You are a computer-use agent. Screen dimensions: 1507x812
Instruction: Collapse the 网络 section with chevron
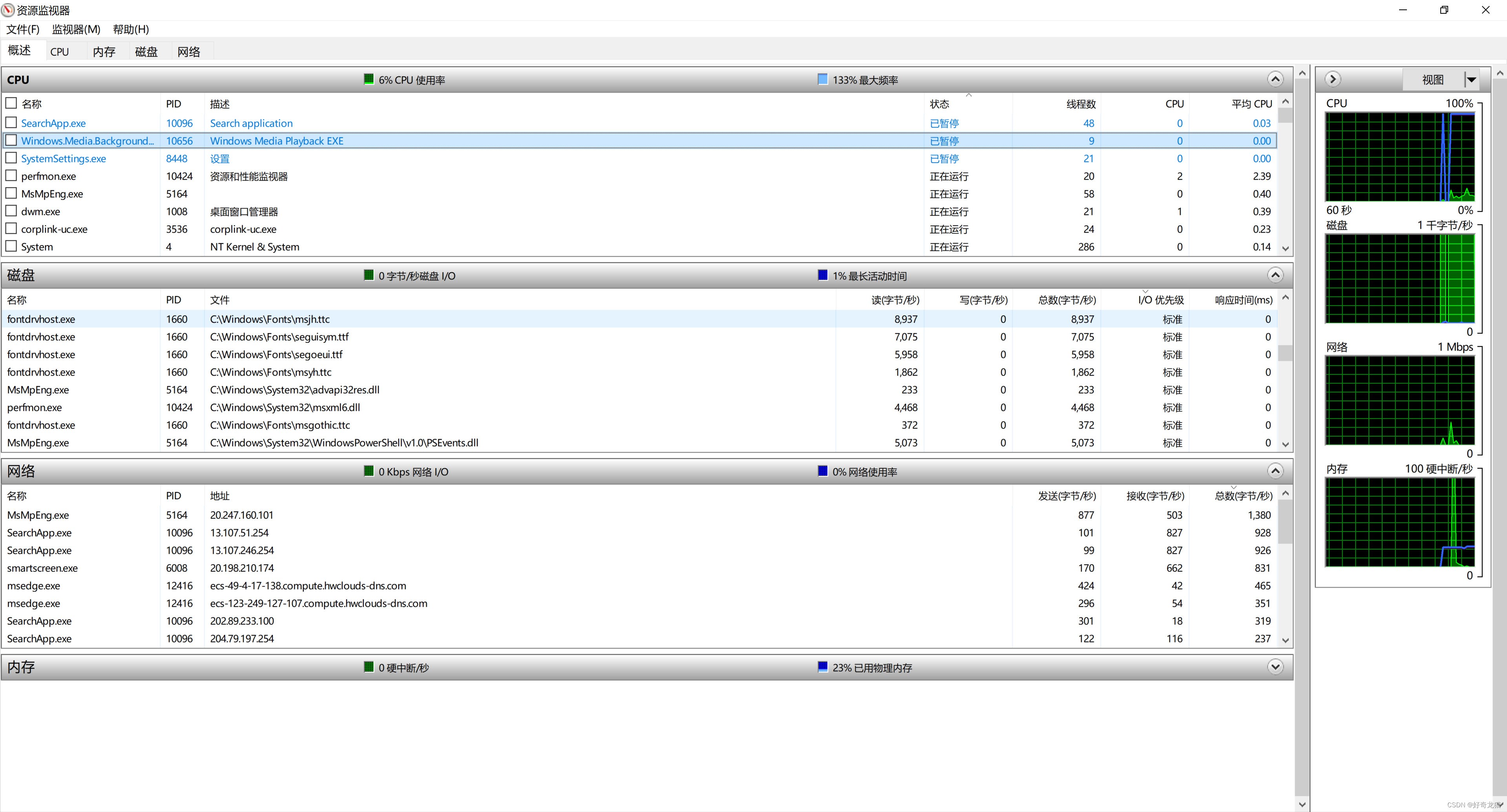tap(1275, 471)
